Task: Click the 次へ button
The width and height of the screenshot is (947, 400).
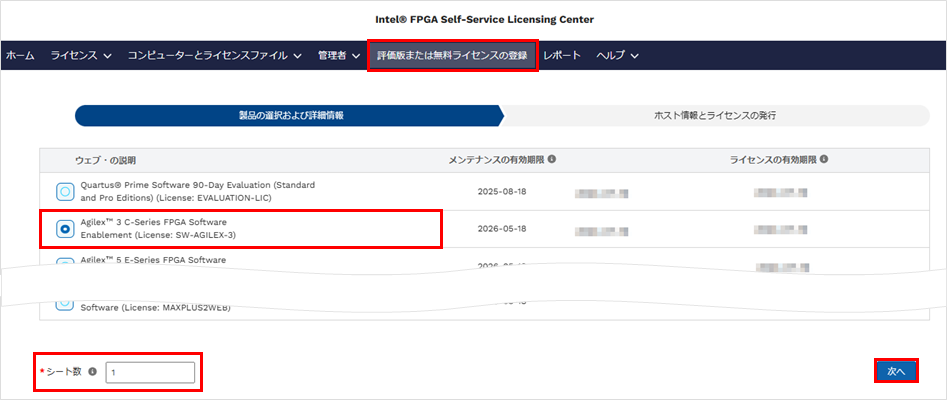Action: coord(896,371)
